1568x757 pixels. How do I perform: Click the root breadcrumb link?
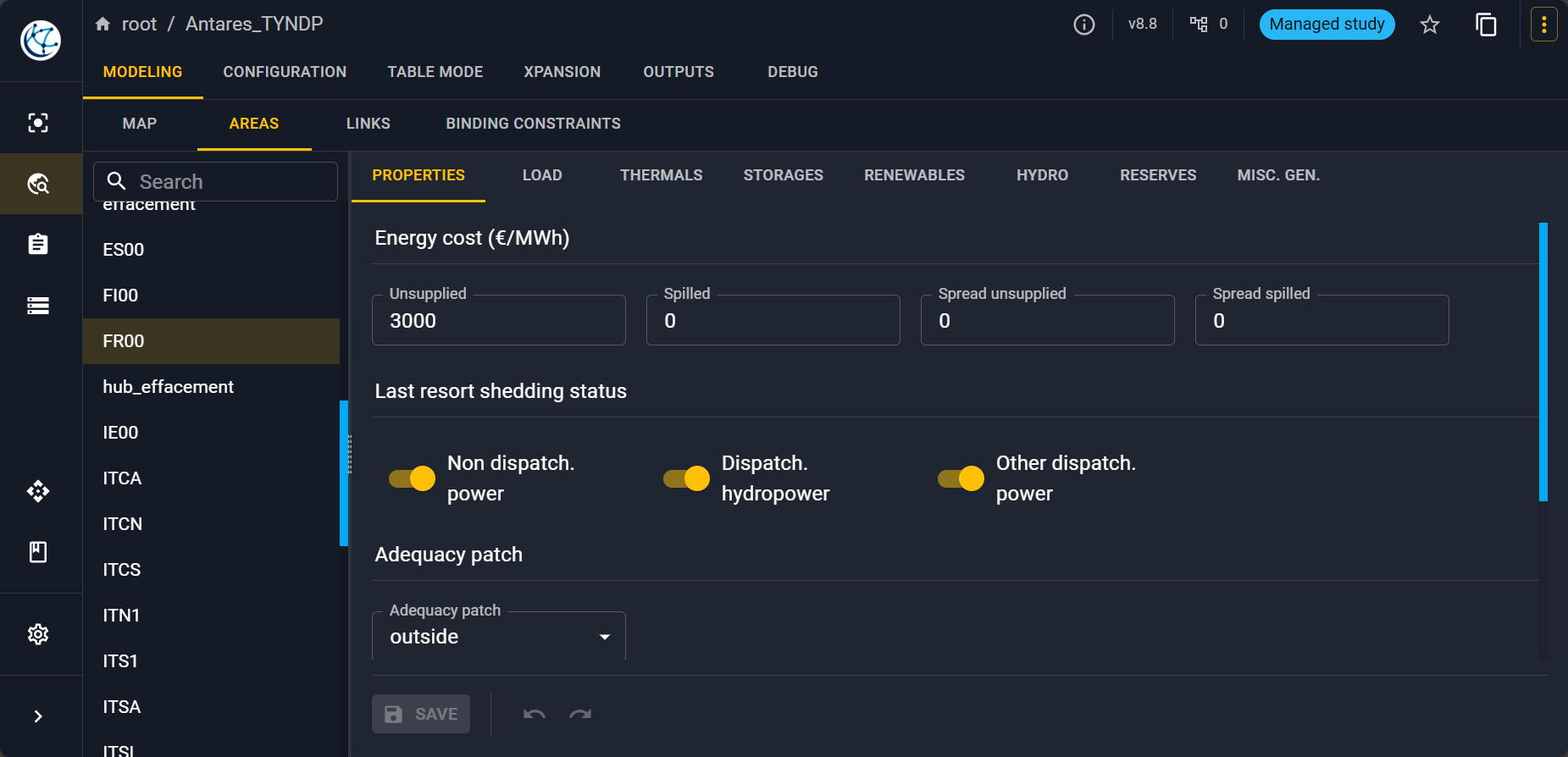[139, 24]
